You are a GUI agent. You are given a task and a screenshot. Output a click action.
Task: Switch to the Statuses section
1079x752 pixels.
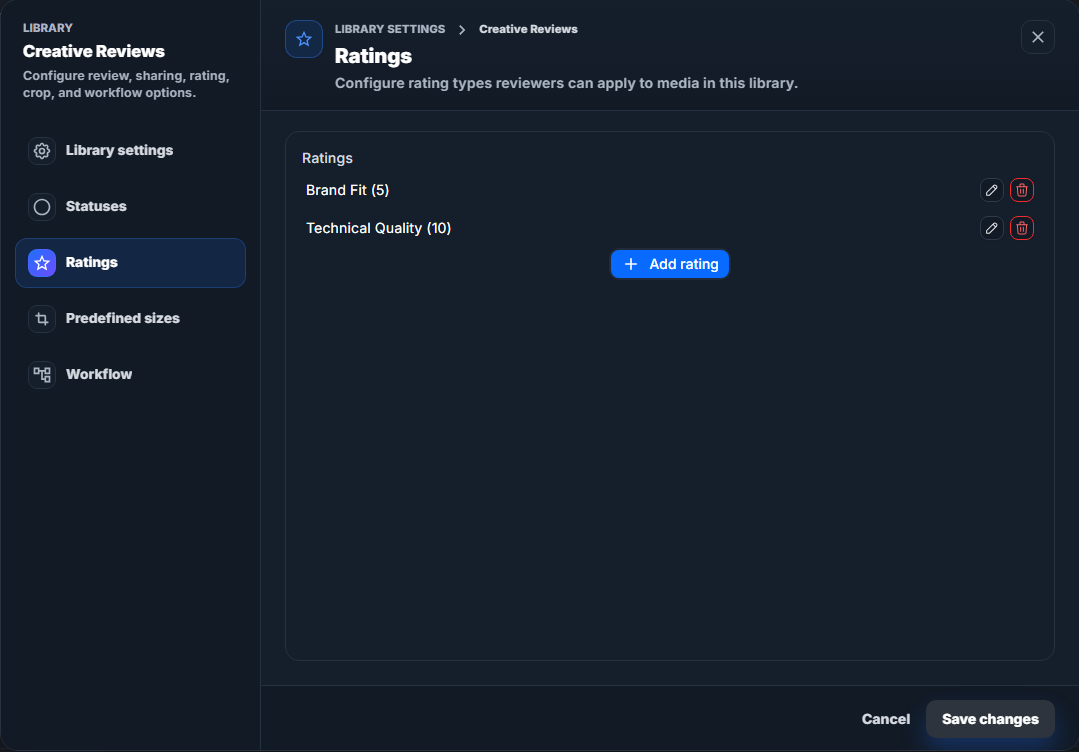[130, 206]
